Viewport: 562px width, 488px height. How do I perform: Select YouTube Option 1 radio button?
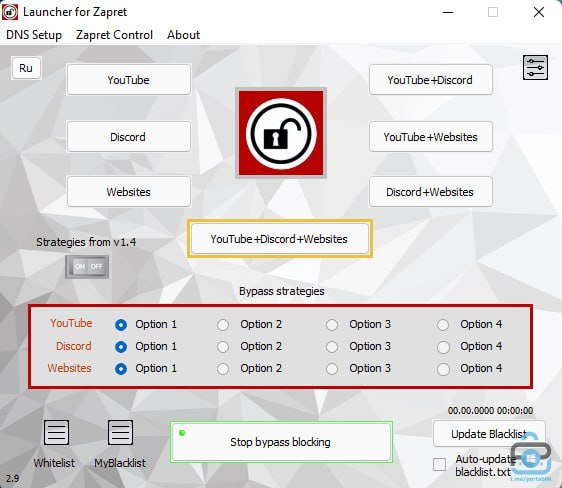pos(121,325)
